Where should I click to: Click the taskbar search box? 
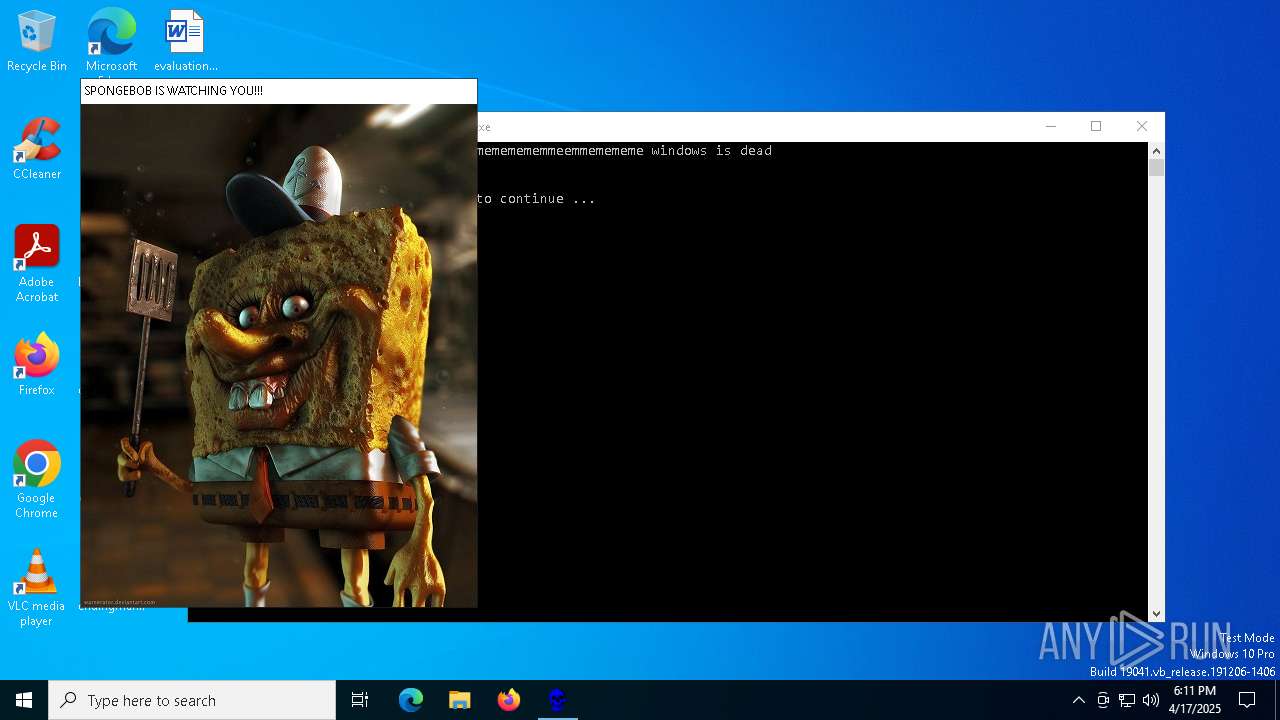pos(192,700)
